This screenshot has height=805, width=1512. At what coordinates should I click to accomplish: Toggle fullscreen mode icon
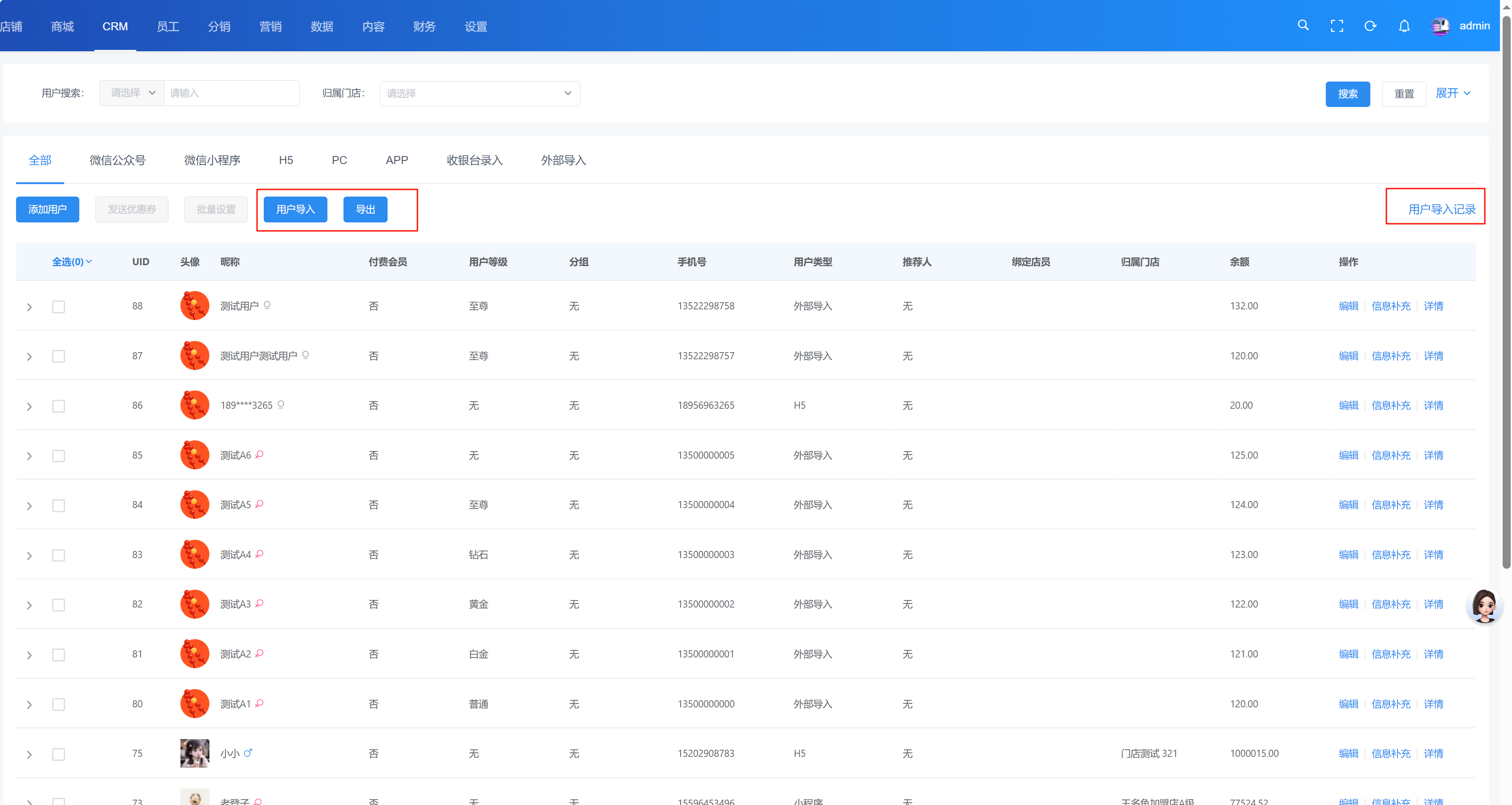click(1336, 26)
